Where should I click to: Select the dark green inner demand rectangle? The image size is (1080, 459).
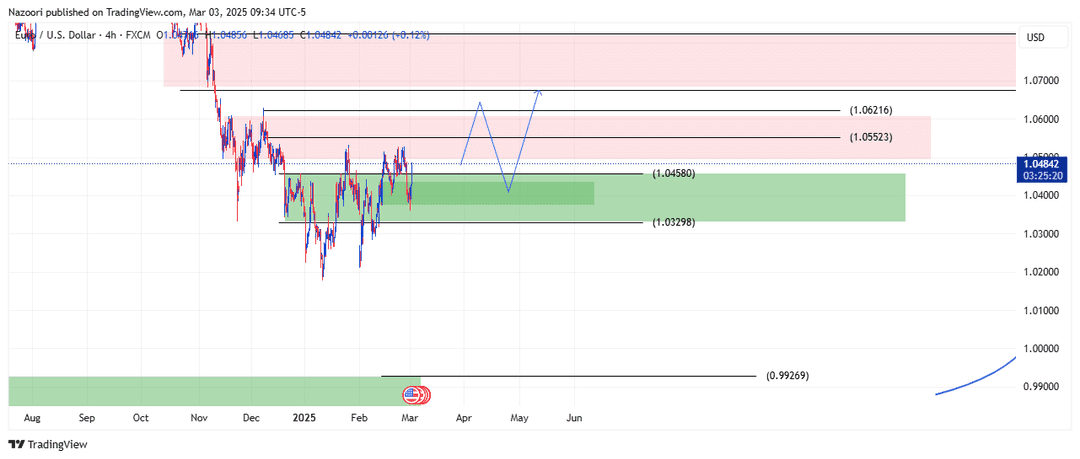[487, 194]
